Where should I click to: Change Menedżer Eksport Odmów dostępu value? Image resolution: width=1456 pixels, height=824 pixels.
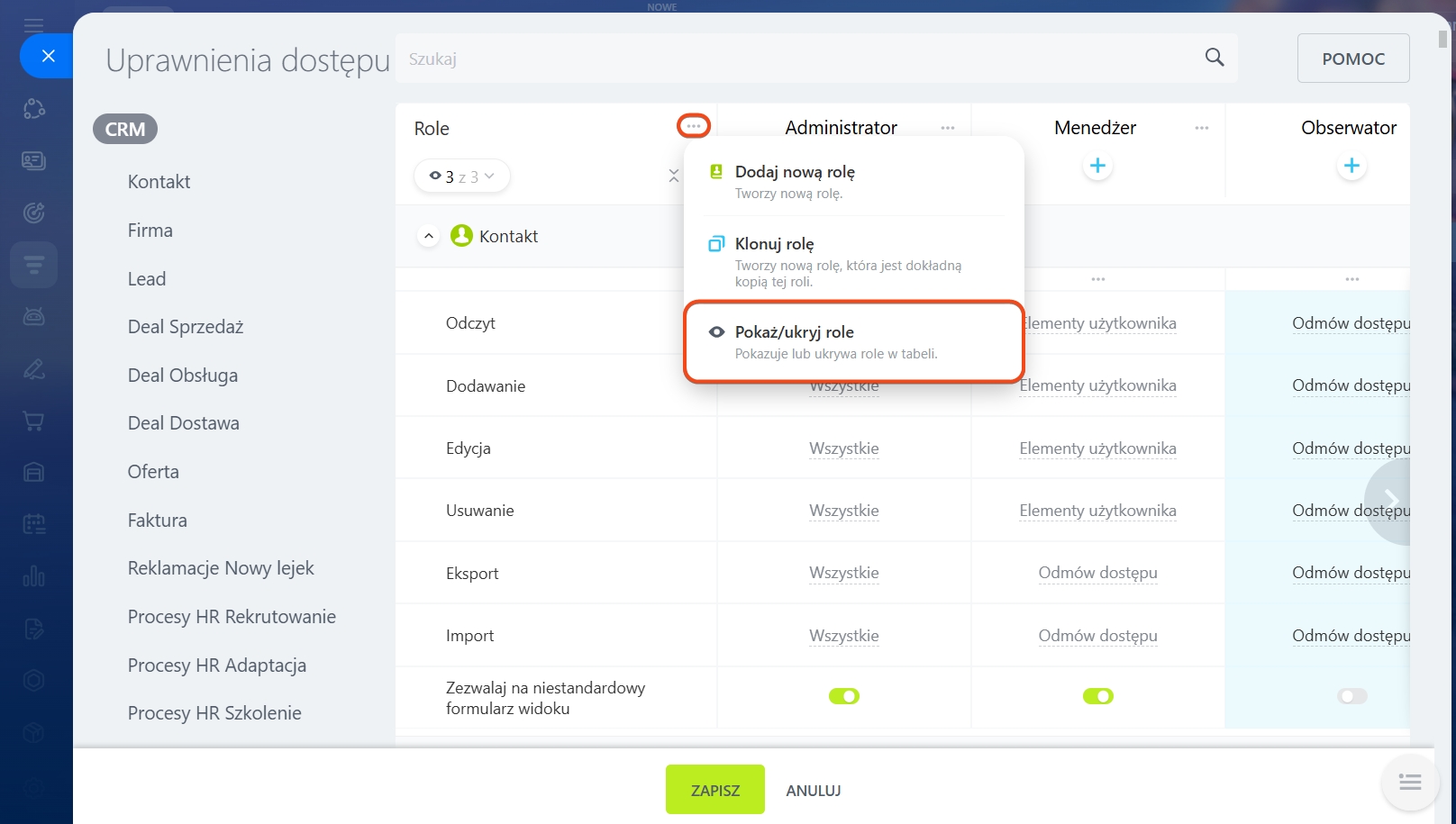click(x=1097, y=573)
